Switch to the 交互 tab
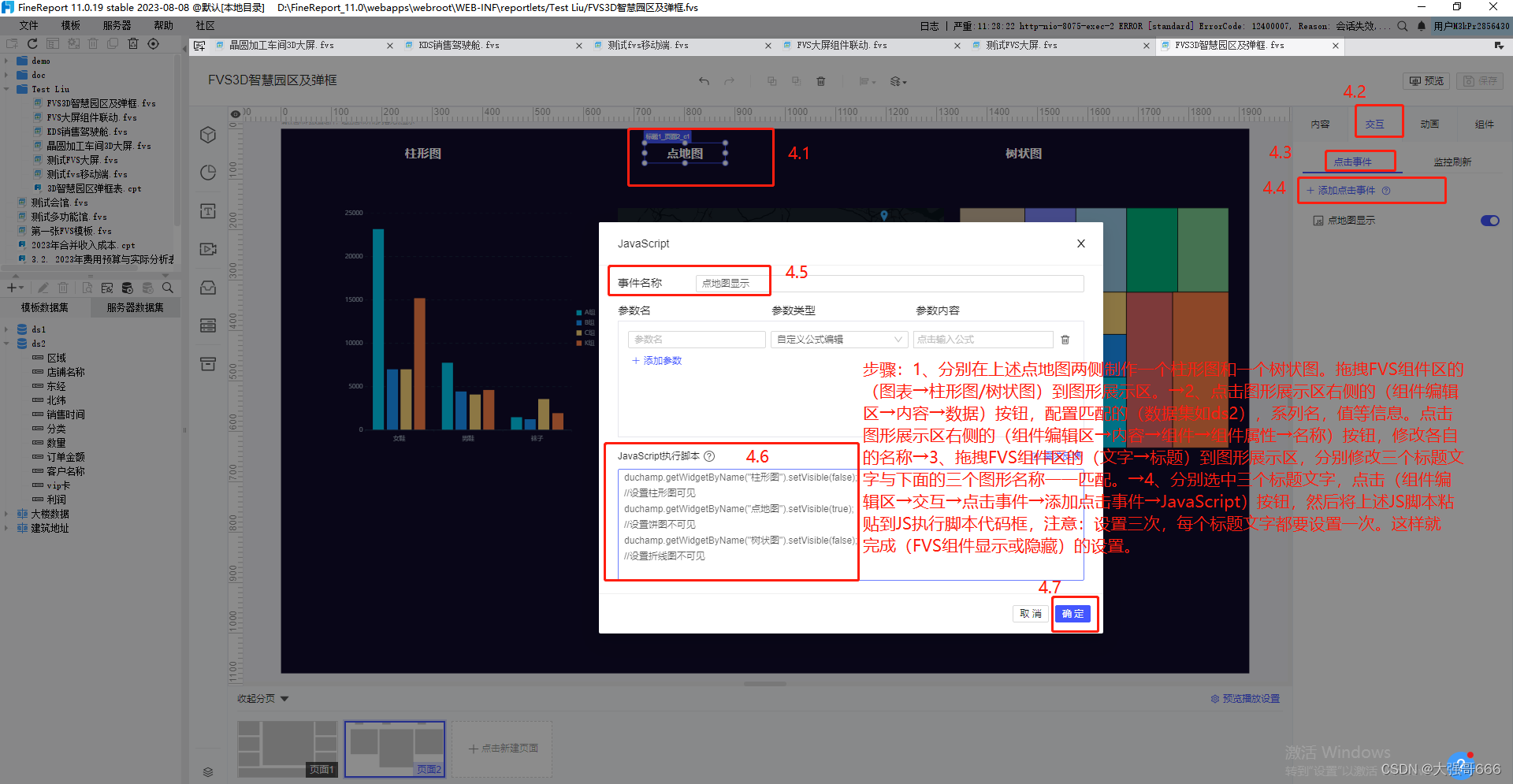The width and height of the screenshot is (1513, 784). pos(1375,124)
